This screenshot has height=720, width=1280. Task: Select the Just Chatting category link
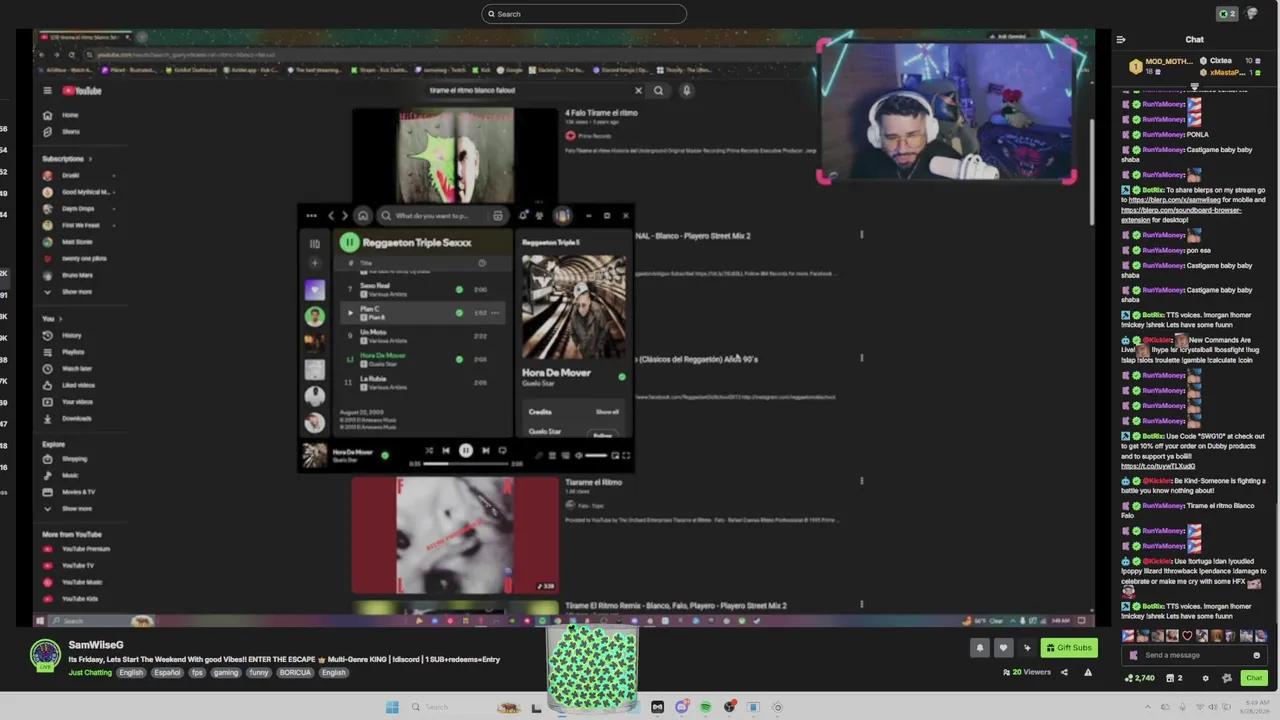click(x=90, y=673)
